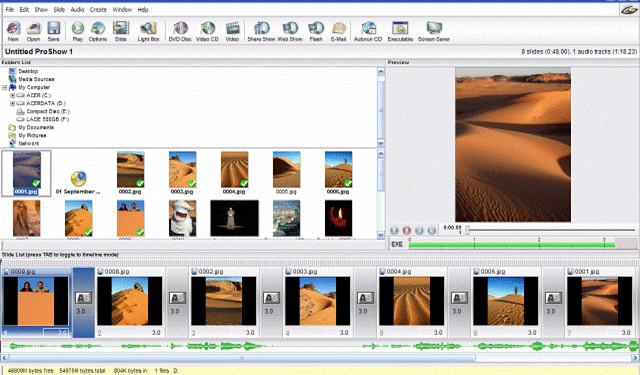Click the Autorun CD icon
The image size is (640, 375).
tap(368, 31)
